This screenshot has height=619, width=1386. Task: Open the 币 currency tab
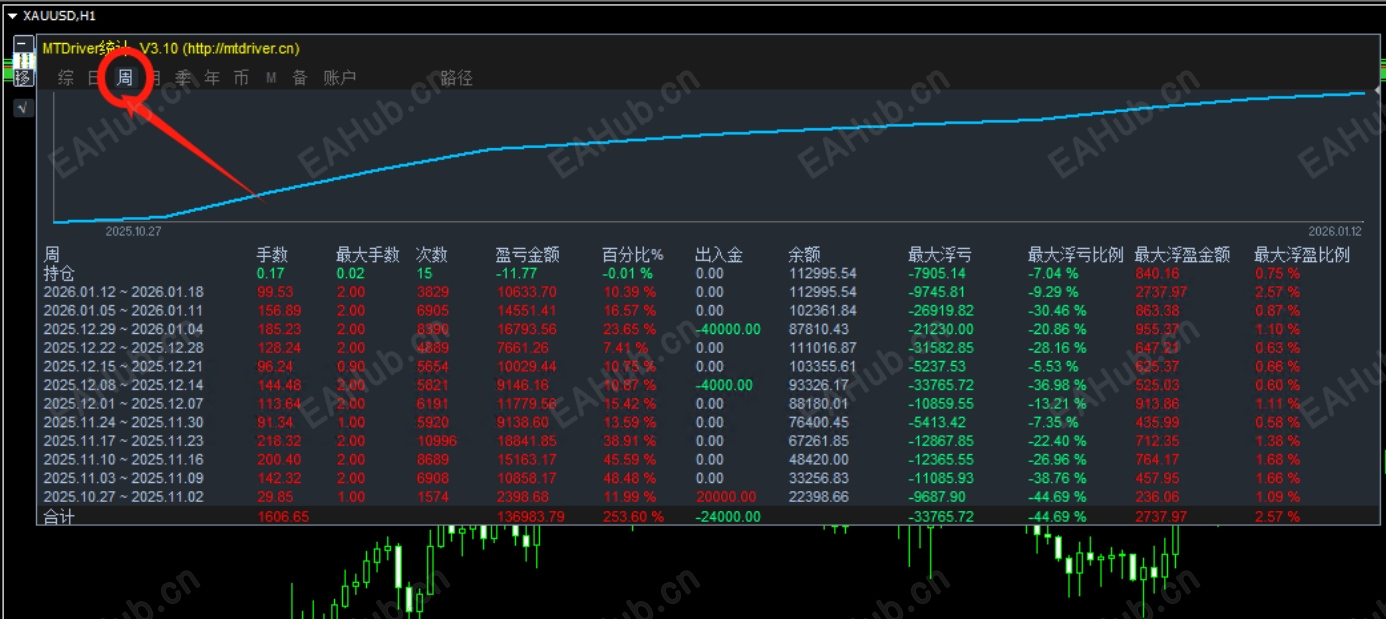tap(241, 78)
